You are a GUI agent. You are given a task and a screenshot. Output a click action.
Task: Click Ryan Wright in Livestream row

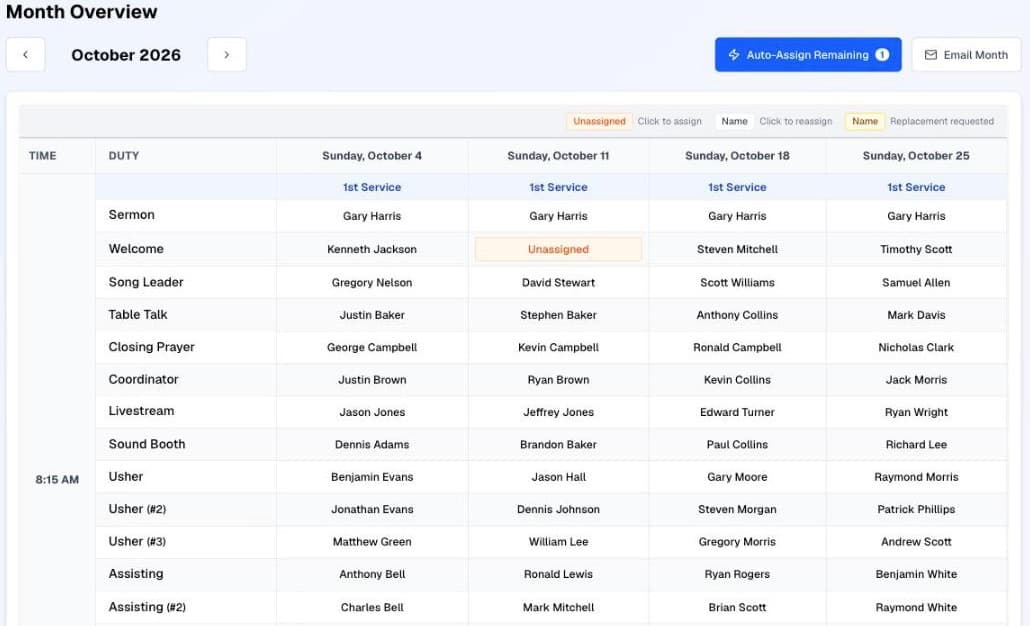tap(916, 412)
